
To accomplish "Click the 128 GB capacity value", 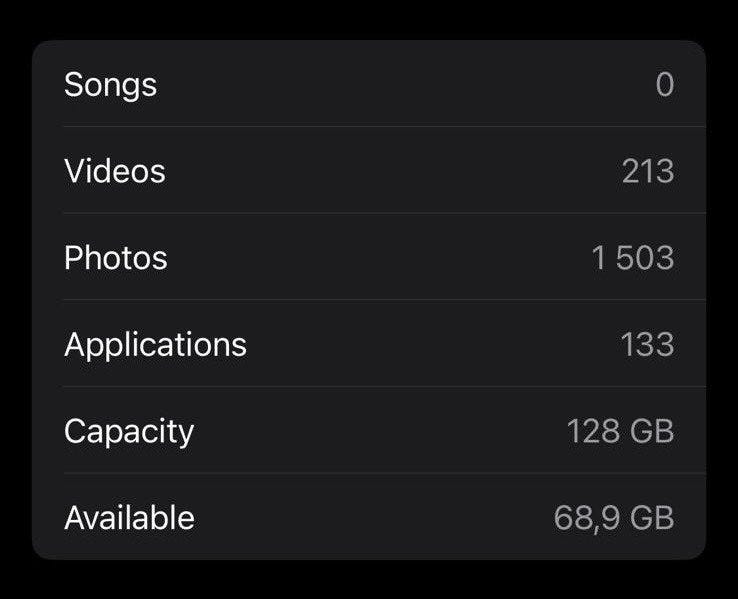I will [620, 431].
